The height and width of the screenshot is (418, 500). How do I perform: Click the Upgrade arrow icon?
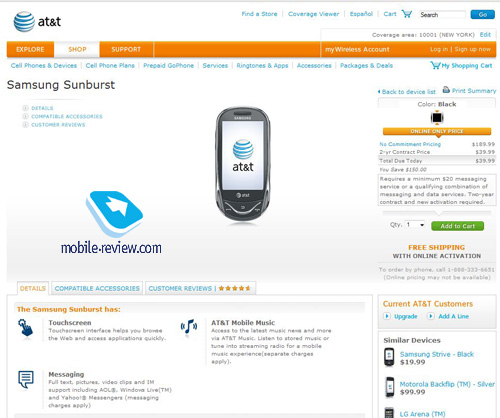coord(387,316)
